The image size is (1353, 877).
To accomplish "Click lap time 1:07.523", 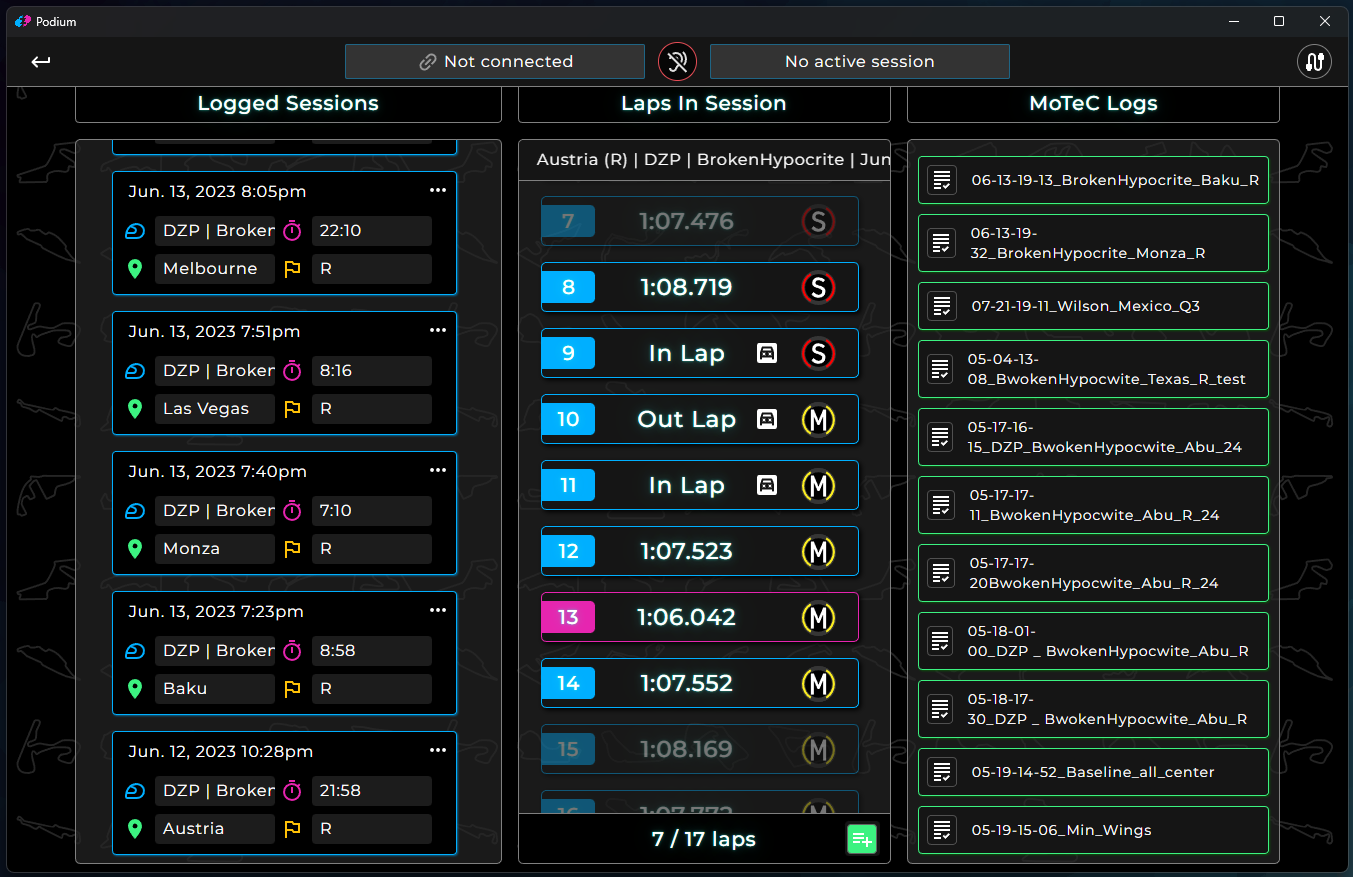I will click(x=686, y=551).
